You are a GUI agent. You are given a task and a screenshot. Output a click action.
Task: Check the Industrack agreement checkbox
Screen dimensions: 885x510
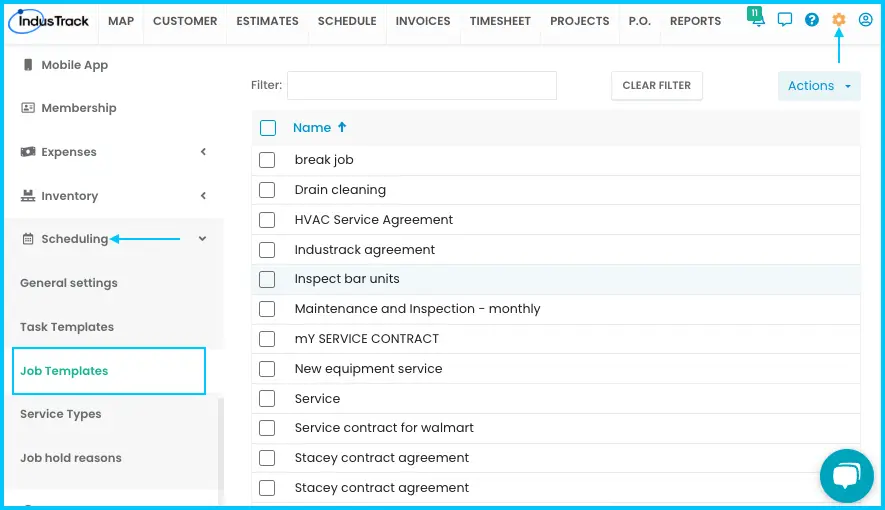point(267,249)
